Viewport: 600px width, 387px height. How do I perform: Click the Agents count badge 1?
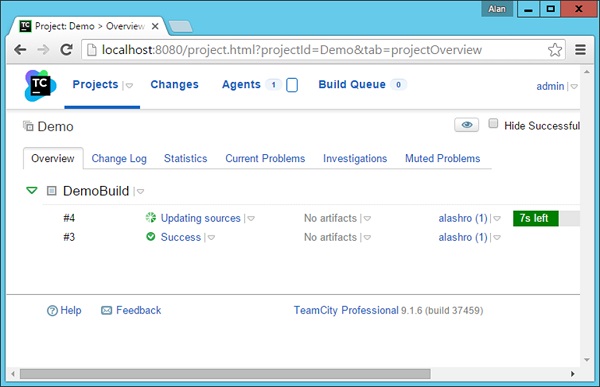click(x=273, y=85)
